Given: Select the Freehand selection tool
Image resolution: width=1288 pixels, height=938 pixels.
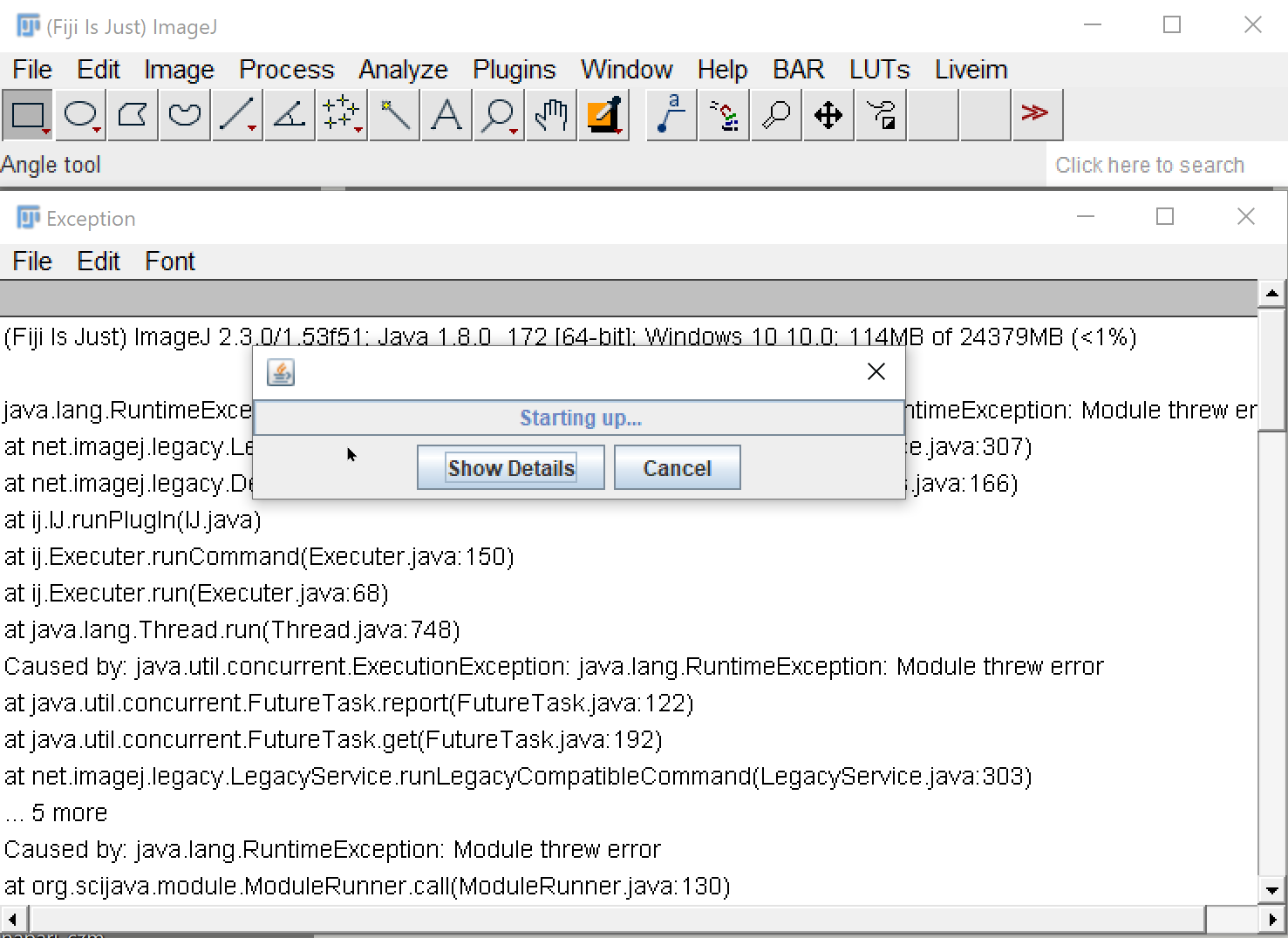Looking at the screenshot, I should pyautogui.click(x=184, y=114).
